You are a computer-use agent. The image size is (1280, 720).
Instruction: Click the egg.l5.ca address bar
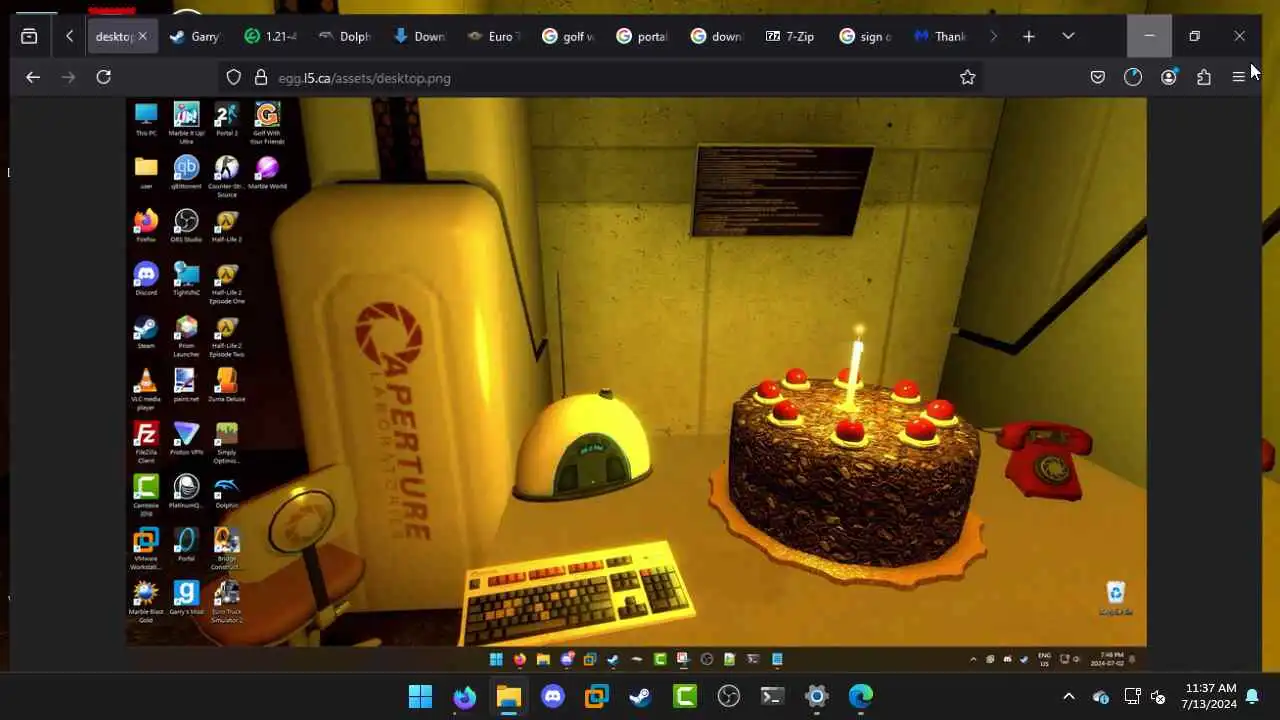[600, 77]
